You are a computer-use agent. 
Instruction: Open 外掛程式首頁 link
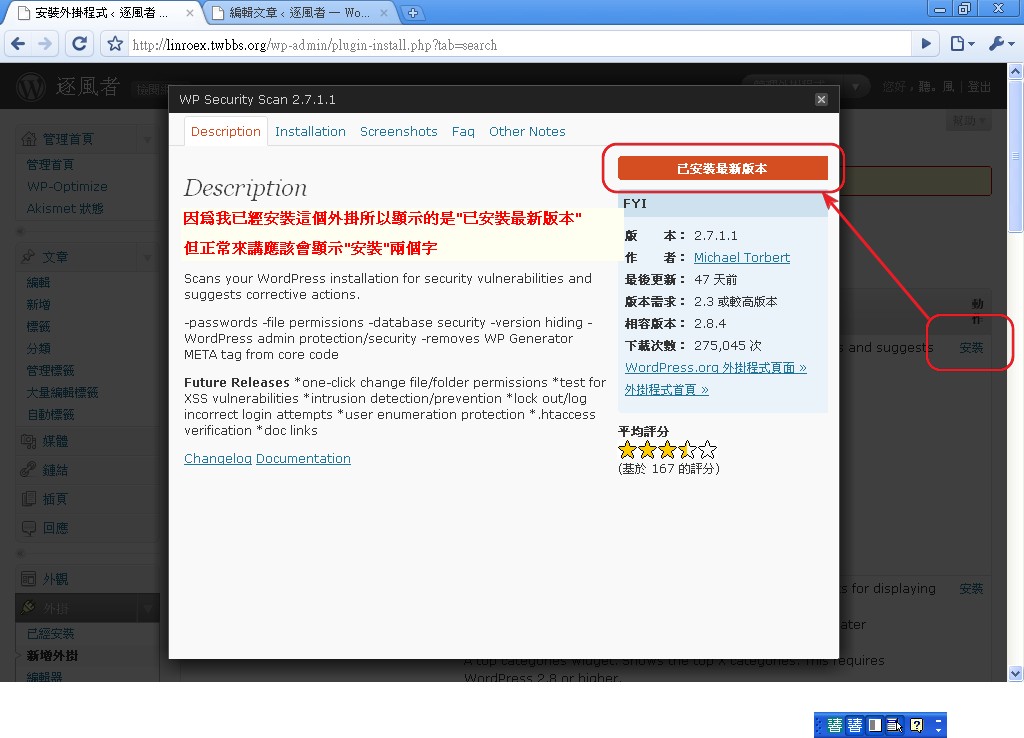click(667, 389)
